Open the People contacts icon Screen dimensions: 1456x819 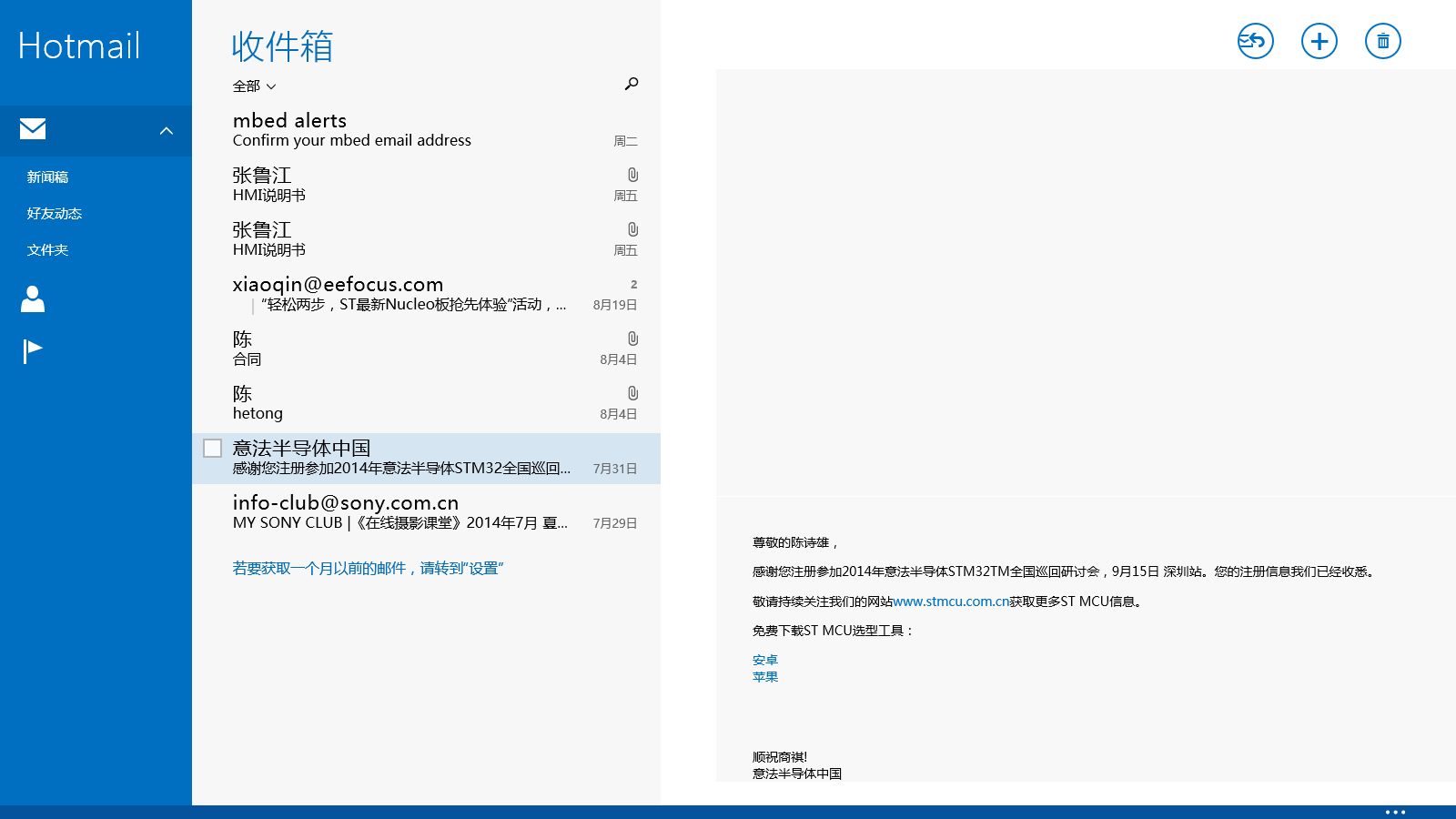[x=33, y=298]
